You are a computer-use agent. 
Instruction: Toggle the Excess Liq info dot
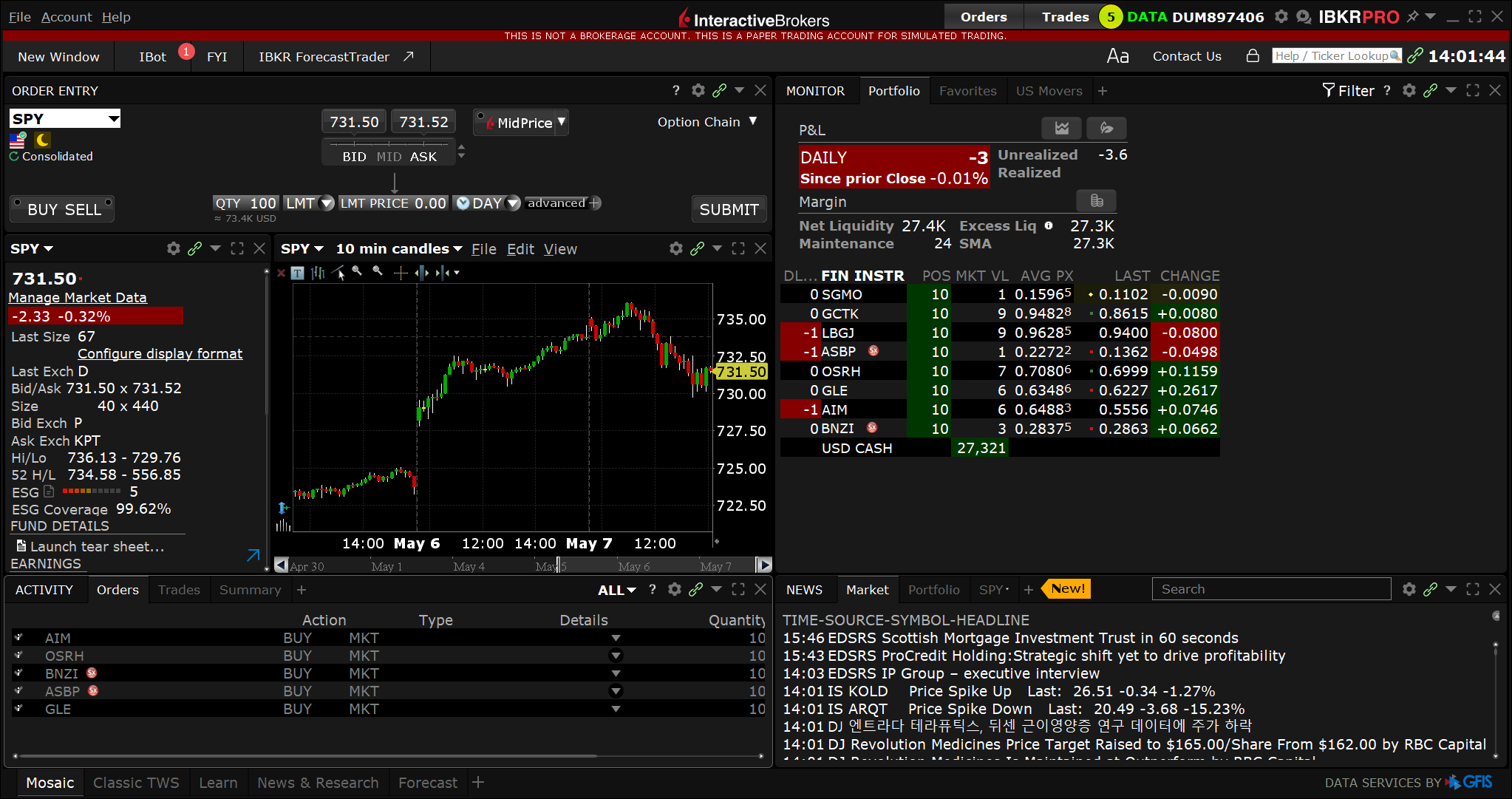1048,225
